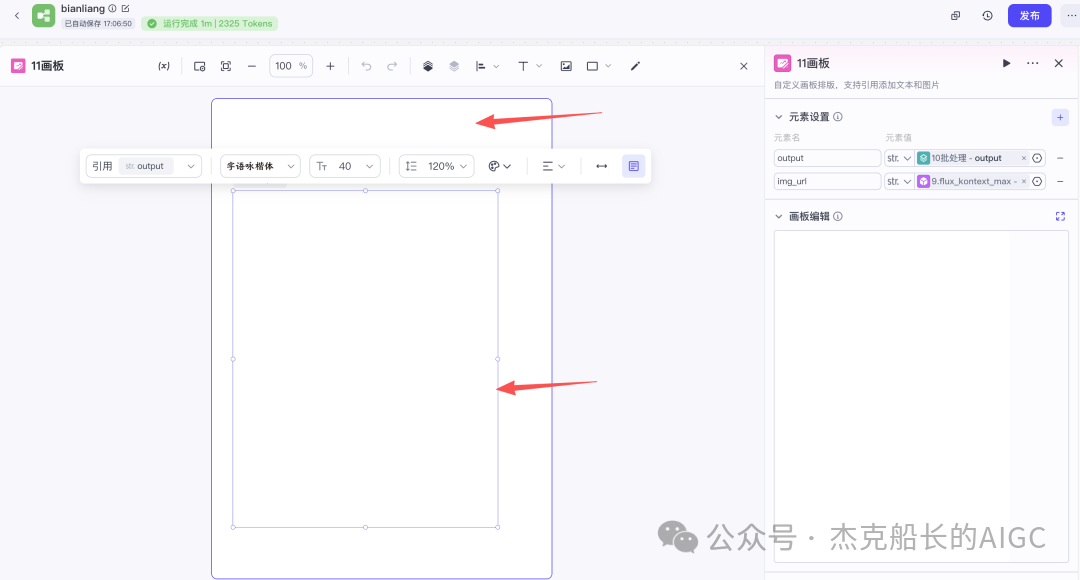Open 11画板 panel more options

click(1032, 63)
